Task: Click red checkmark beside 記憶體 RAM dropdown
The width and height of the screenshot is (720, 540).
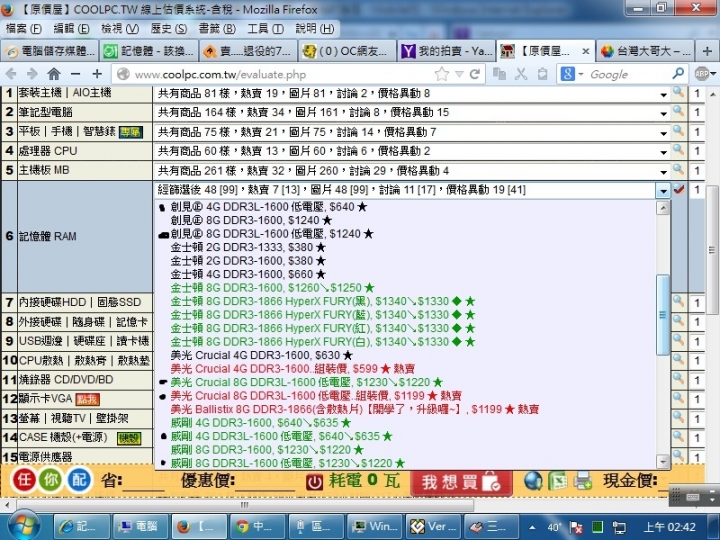Action: pos(679,189)
